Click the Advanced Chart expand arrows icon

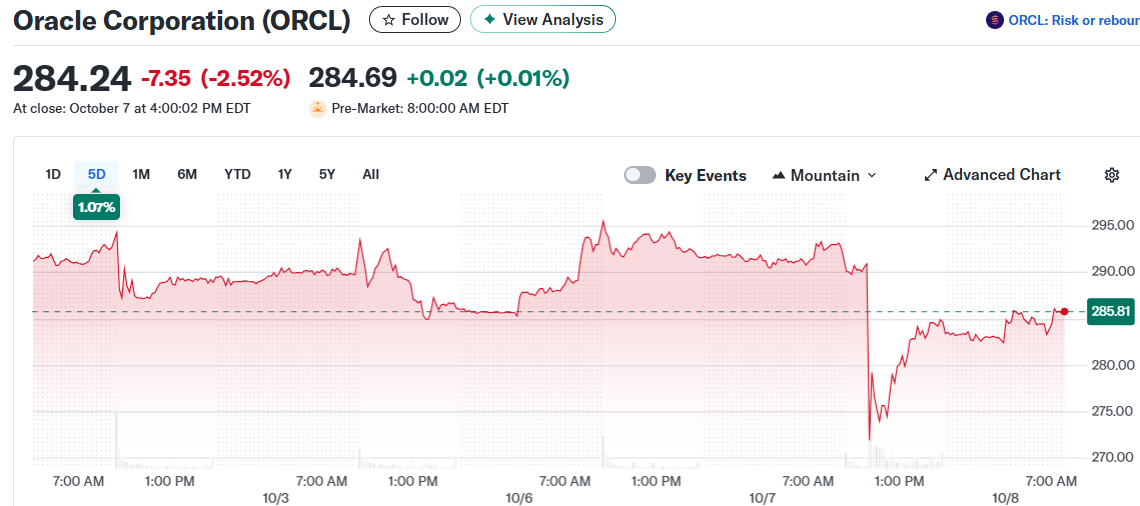(931, 175)
